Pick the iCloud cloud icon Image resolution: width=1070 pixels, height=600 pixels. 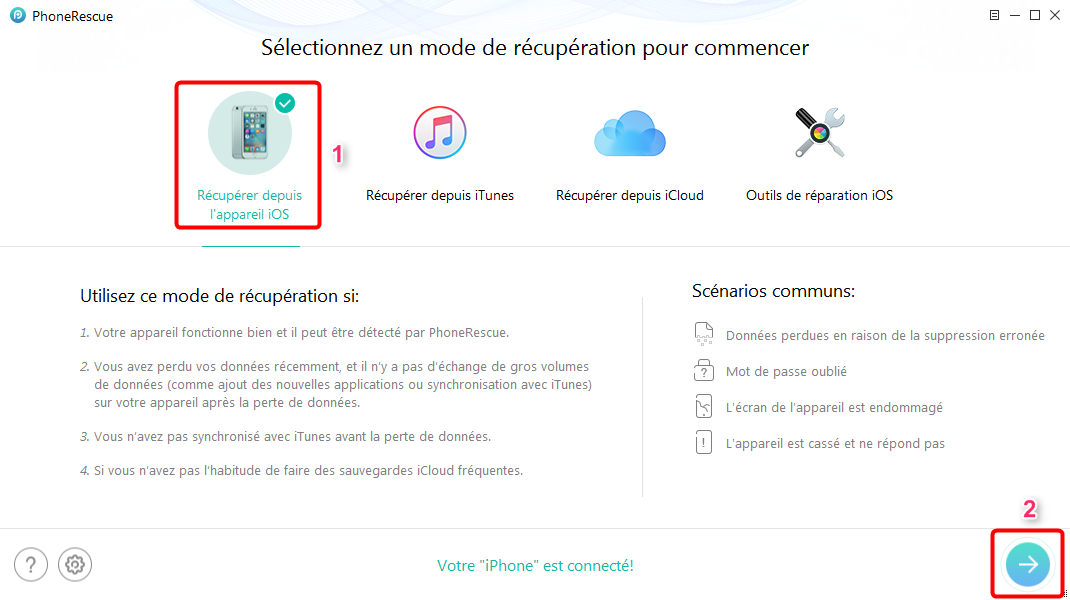(x=629, y=134)
